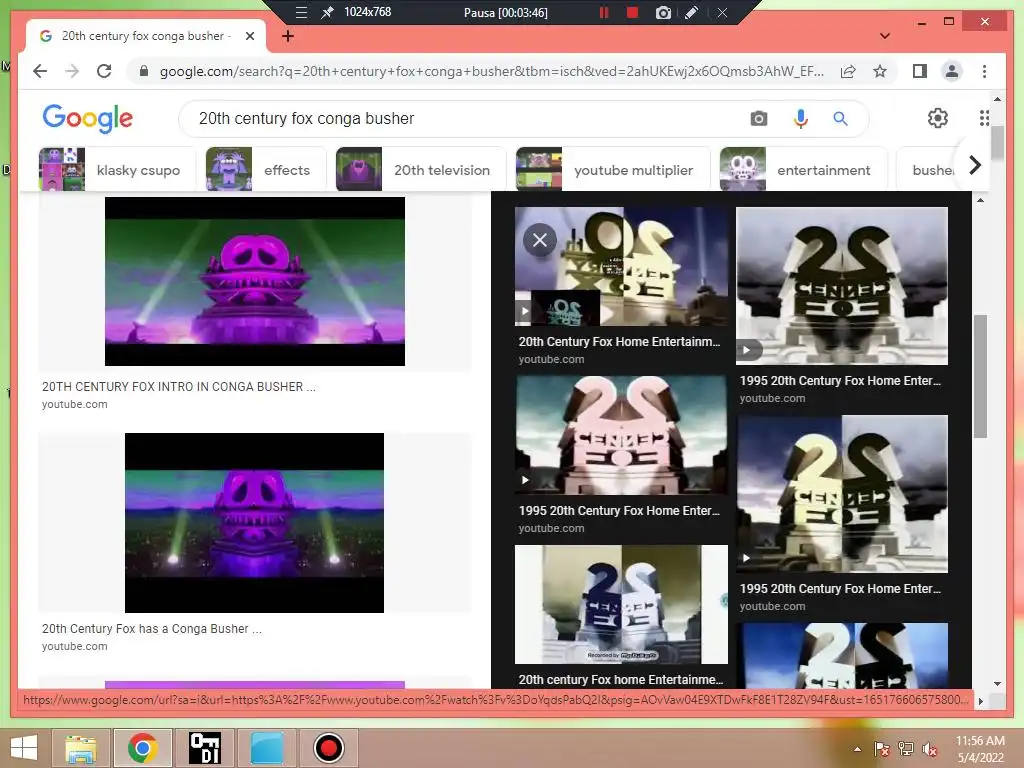Click 20th Century Fox Home Entertainm... title link
Image resolution: width=1024 pixels, height=768 pixels.
pos(619,342)
